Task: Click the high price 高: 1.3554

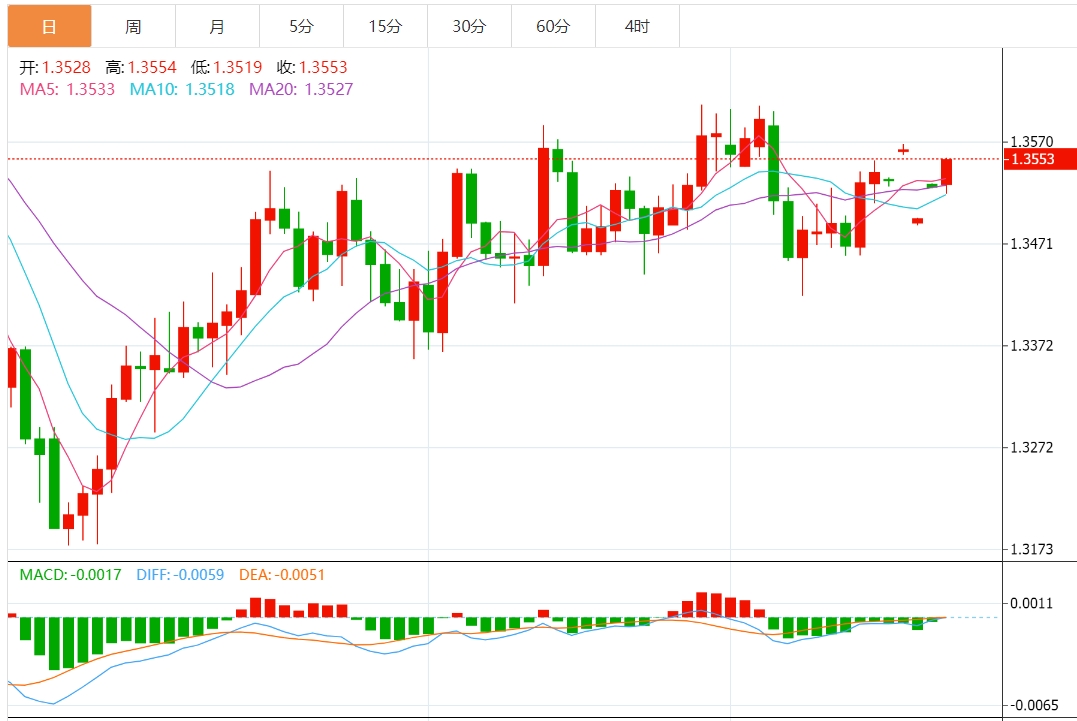Action: (x=141, y=67)
